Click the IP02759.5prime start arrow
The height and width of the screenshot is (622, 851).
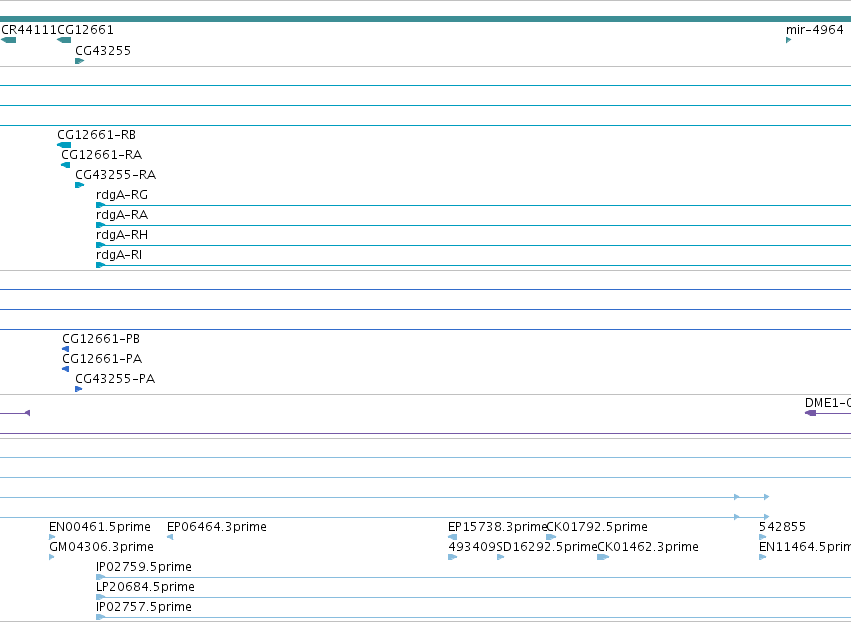pos(100,577)
